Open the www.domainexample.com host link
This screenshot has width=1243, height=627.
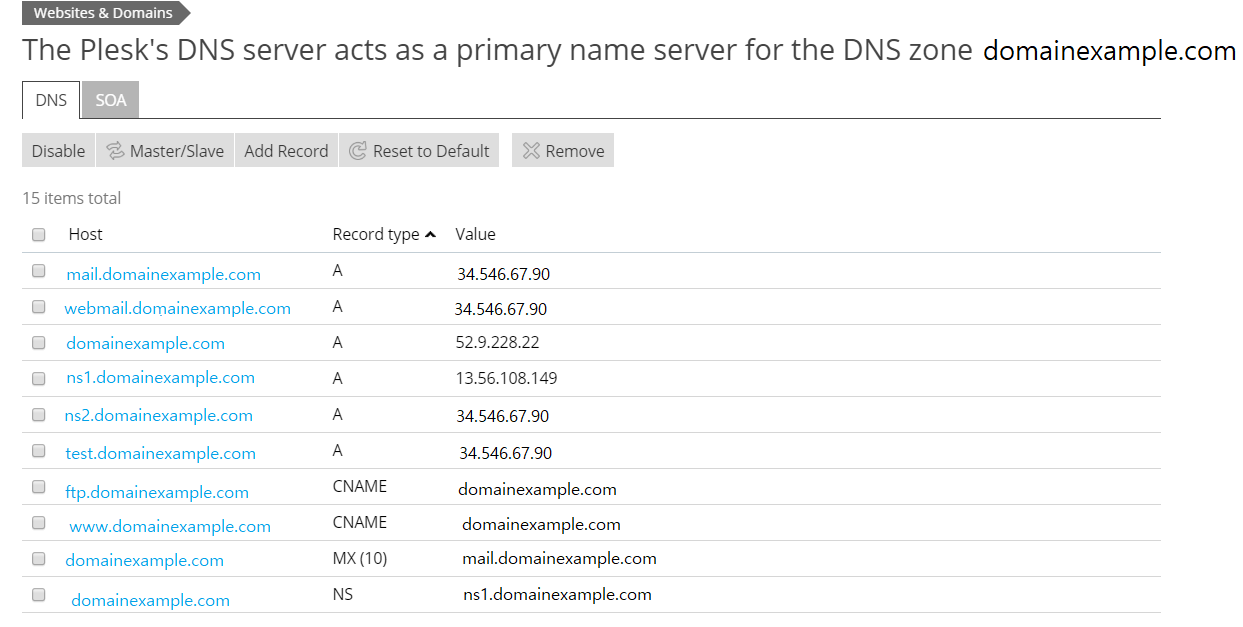[170, 526]
